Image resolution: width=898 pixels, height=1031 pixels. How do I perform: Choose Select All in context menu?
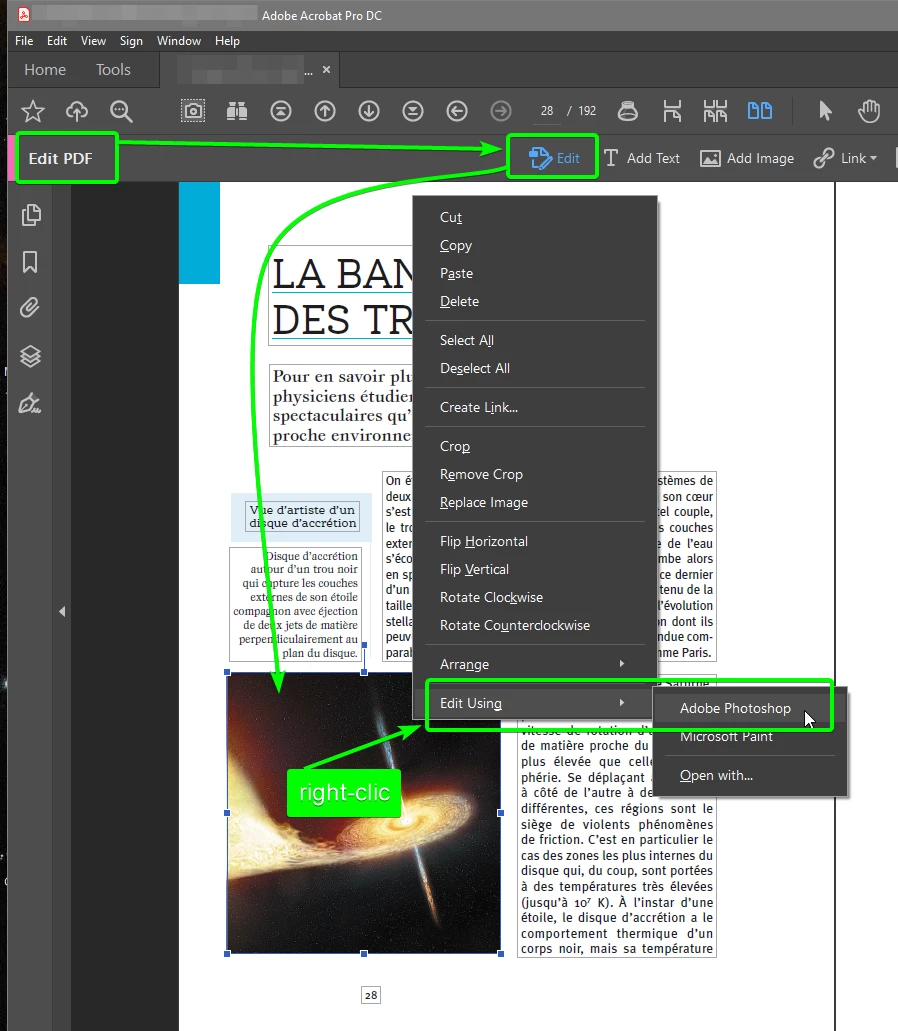535,340
